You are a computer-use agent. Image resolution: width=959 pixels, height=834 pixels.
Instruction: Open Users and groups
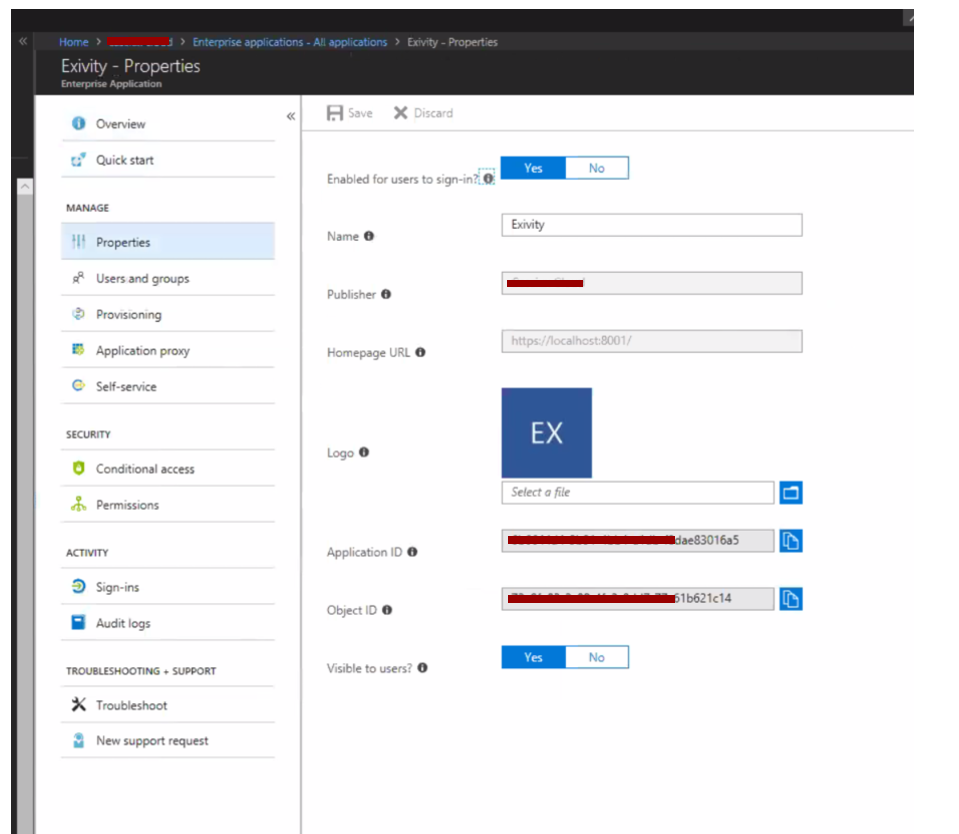point(168,278)
